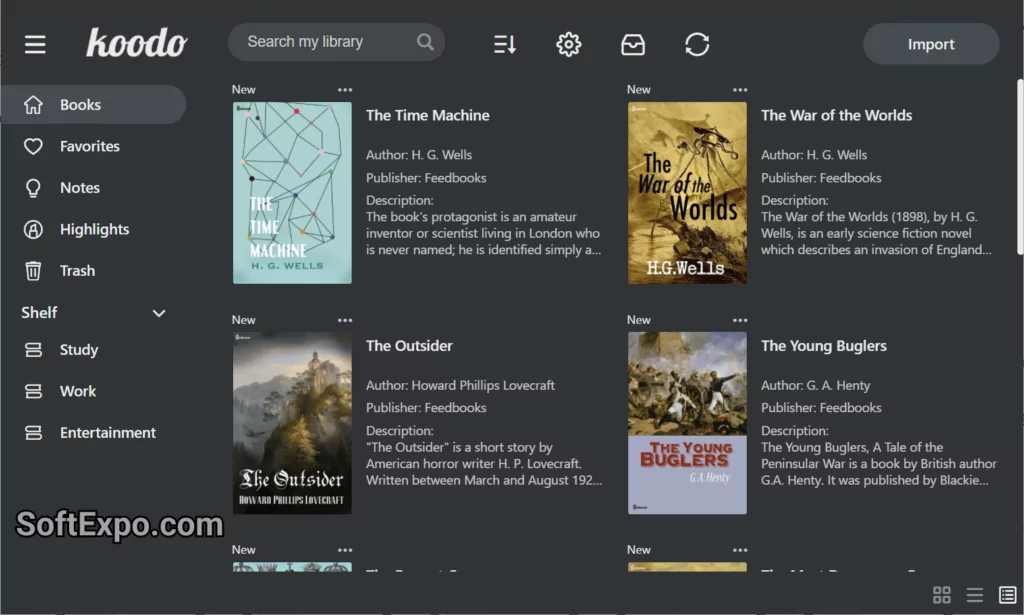Select Books in the sidebar

coord(80,104)
